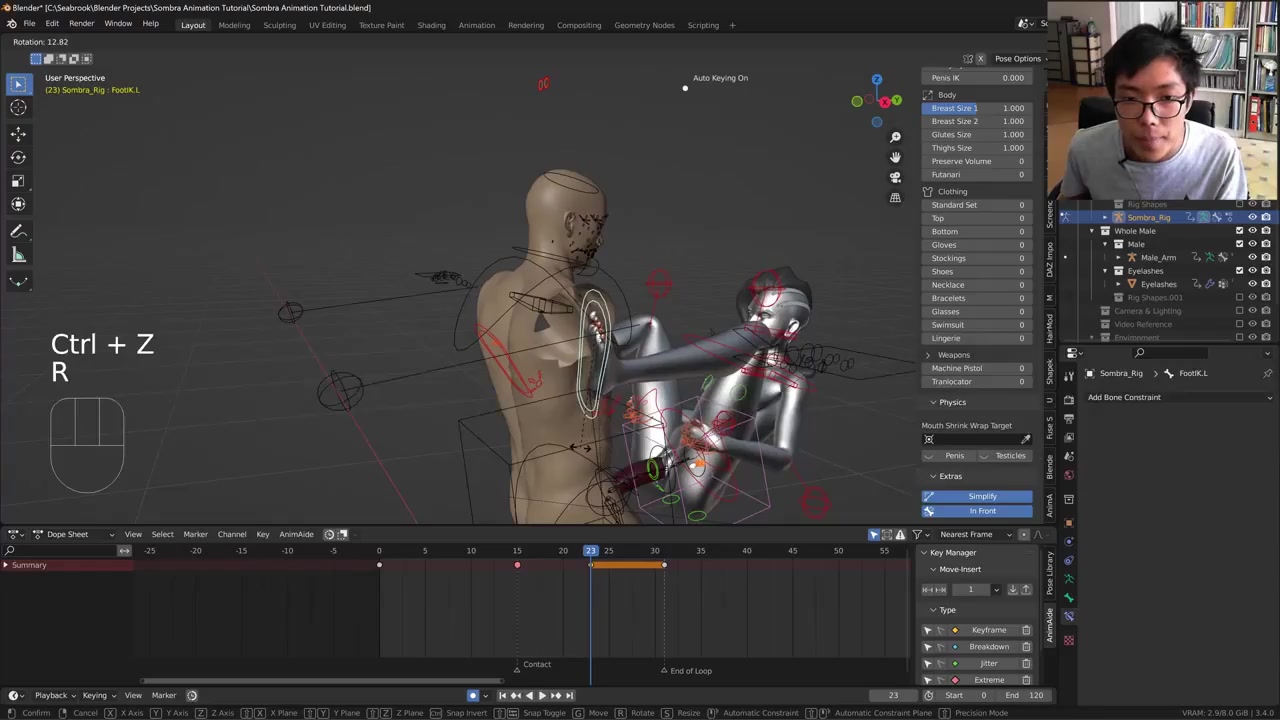1280x720 pixels.
Task: Activate the Rotate tool in the left toolbar
Action: click(18, 157)
